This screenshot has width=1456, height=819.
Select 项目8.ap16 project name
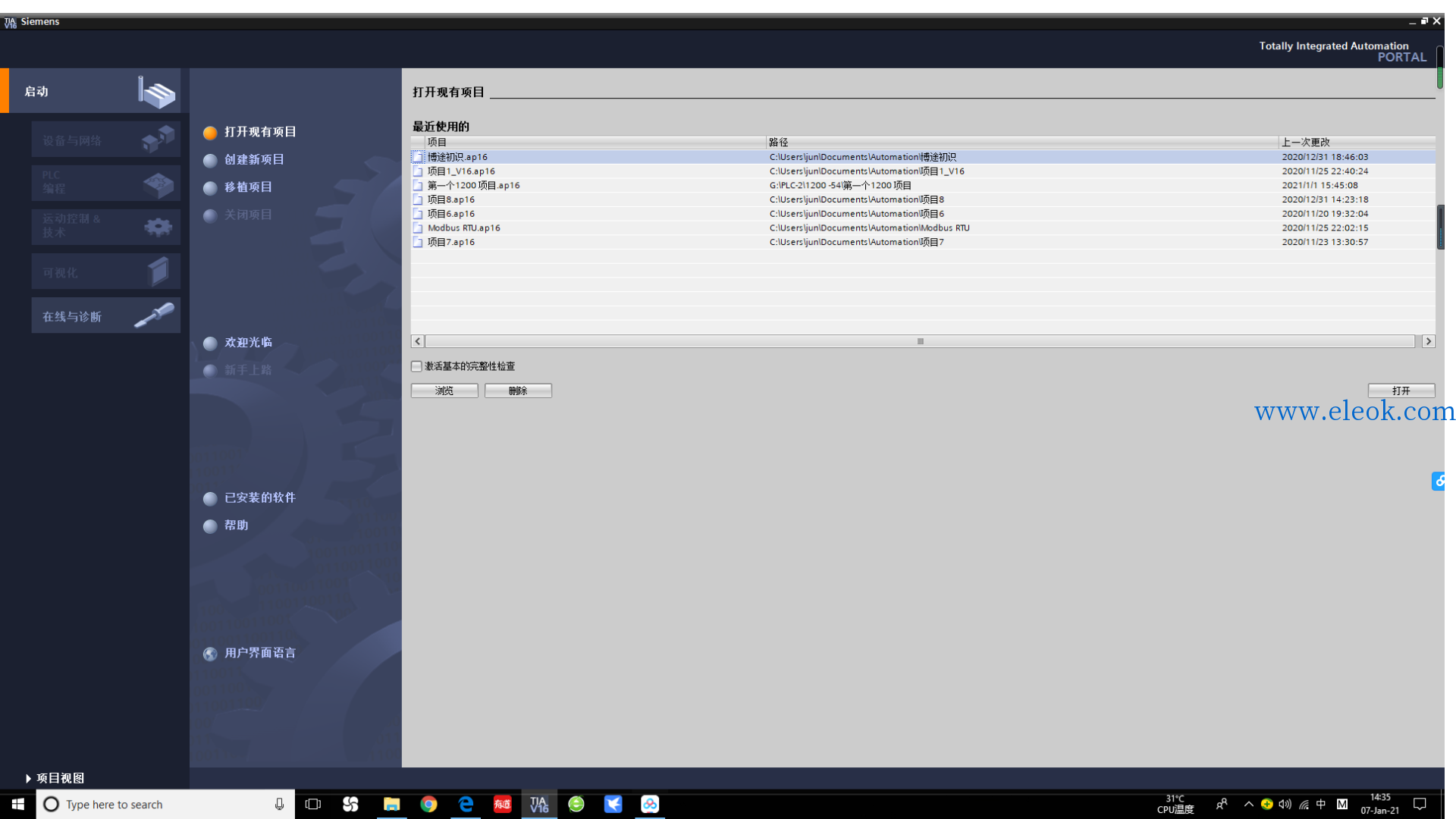click(451, 199)
